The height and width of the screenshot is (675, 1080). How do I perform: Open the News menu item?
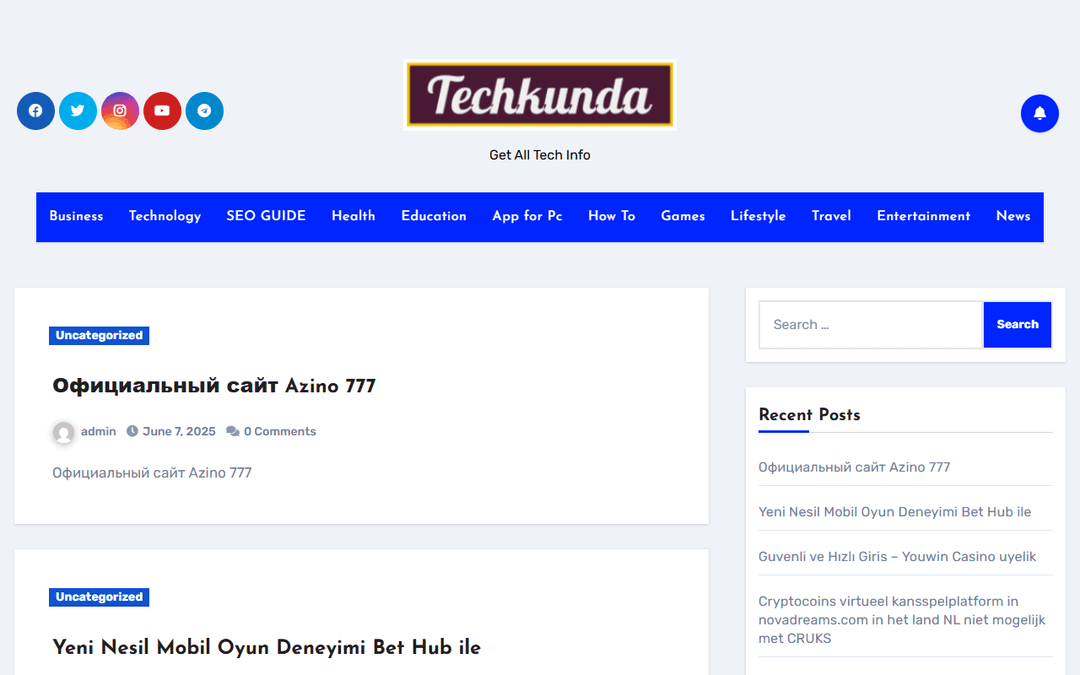(x=1013, y=216)
